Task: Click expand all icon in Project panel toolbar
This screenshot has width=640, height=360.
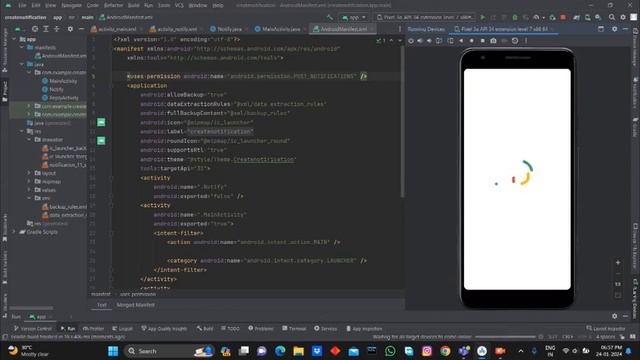Action: [x=46, y=29]
